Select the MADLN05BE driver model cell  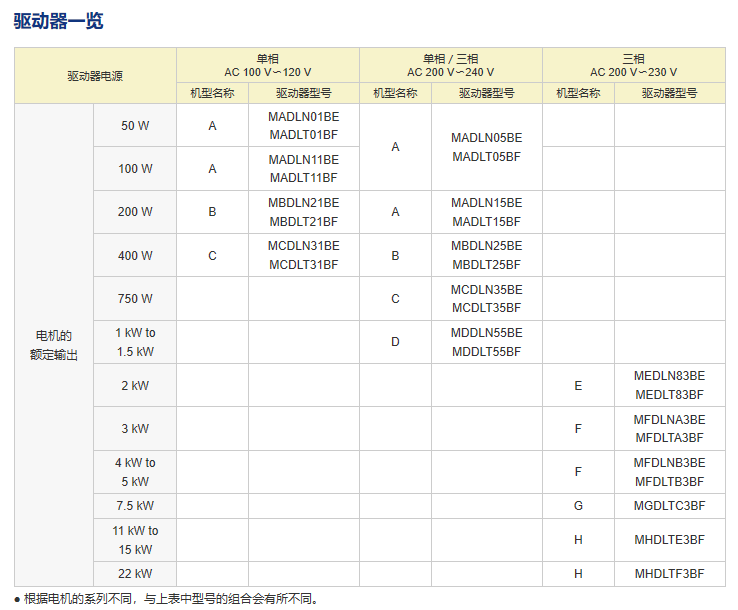486,147
